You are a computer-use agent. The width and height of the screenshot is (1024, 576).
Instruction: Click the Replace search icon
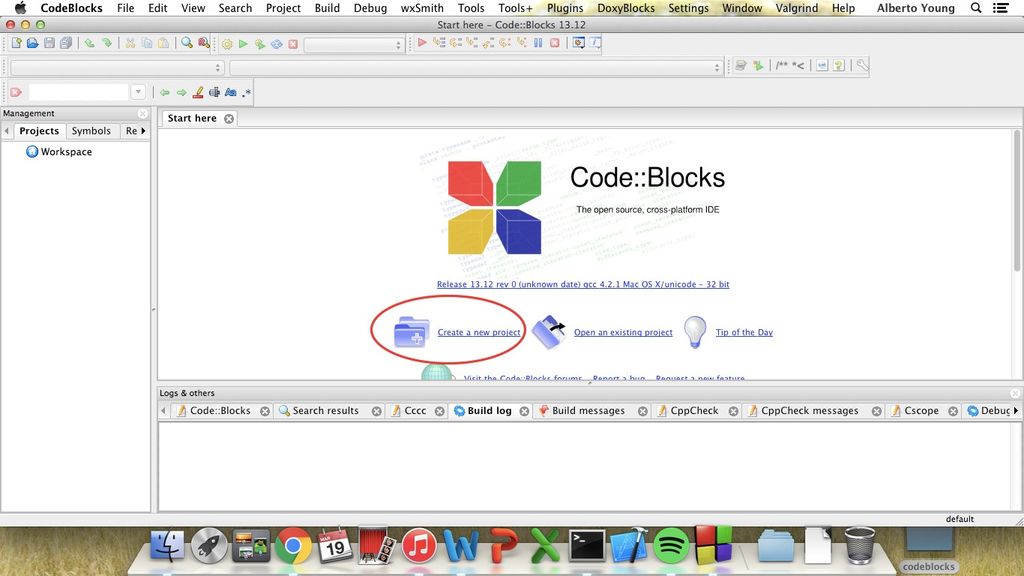(x=204, y=43)
